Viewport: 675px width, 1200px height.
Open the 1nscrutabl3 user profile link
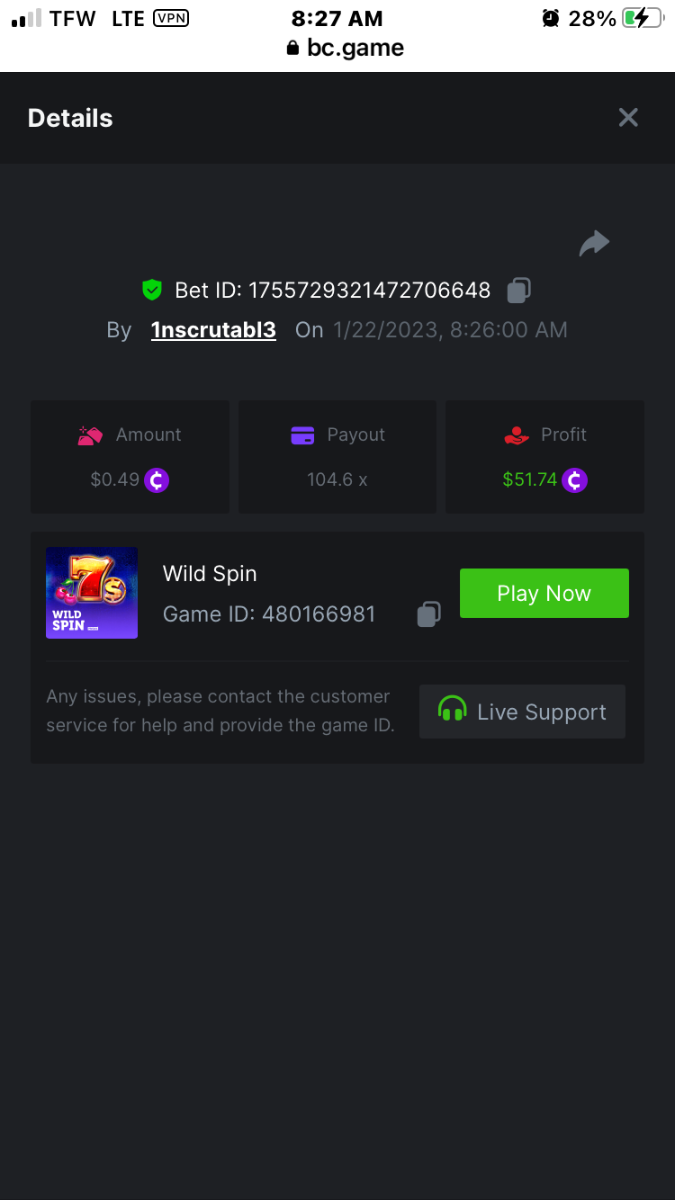click(x=213, y=330)
